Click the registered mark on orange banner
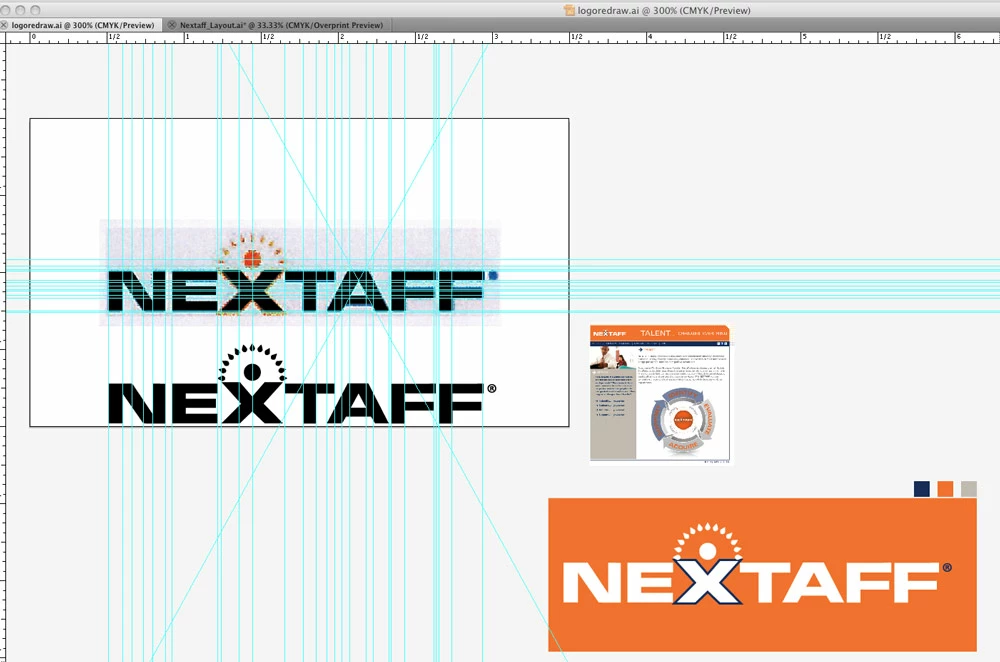Image resolution: width=1000 pixels, height=662 pixels. [x=946, y=567]
